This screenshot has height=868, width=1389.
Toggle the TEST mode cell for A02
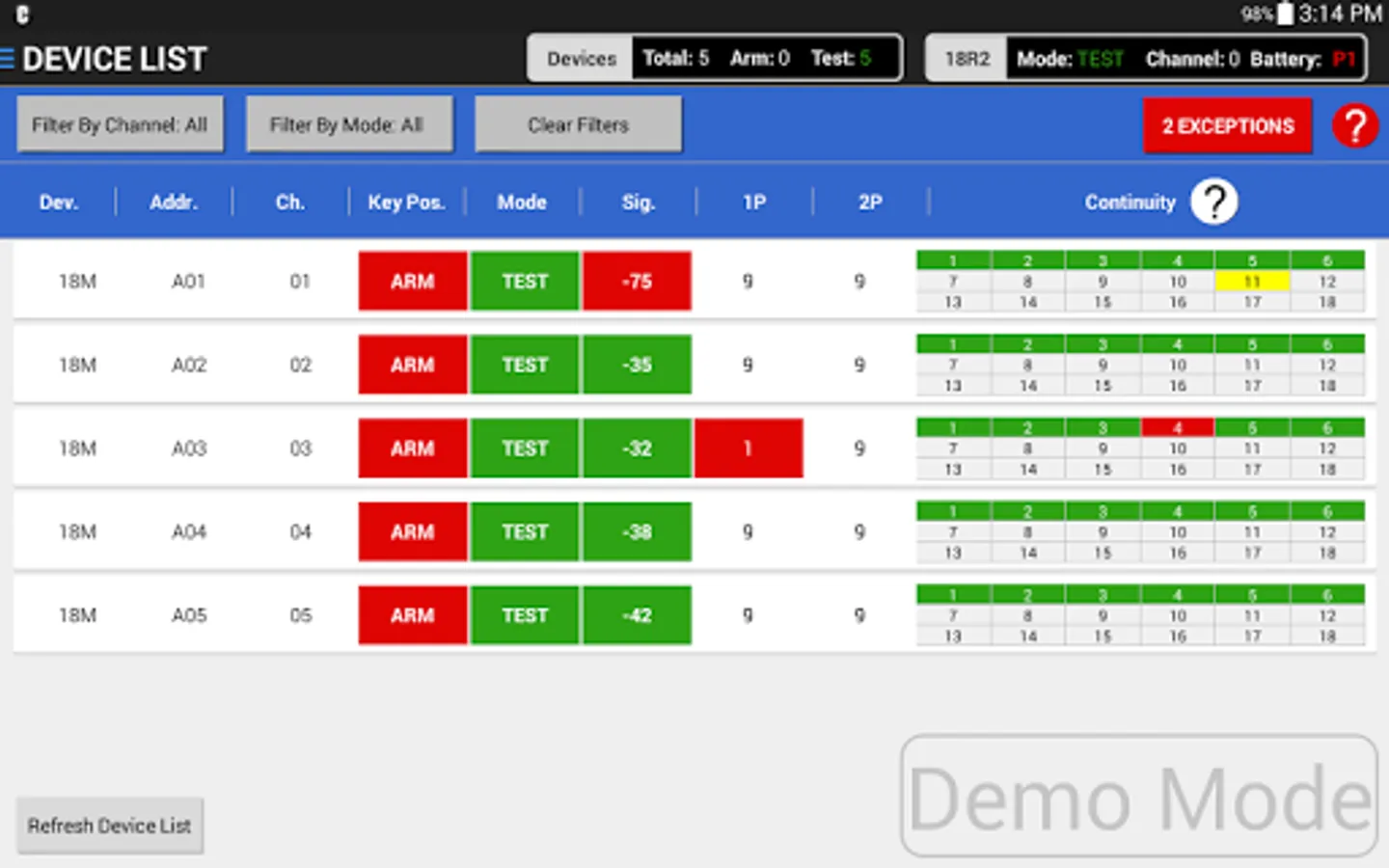(525, 365)
